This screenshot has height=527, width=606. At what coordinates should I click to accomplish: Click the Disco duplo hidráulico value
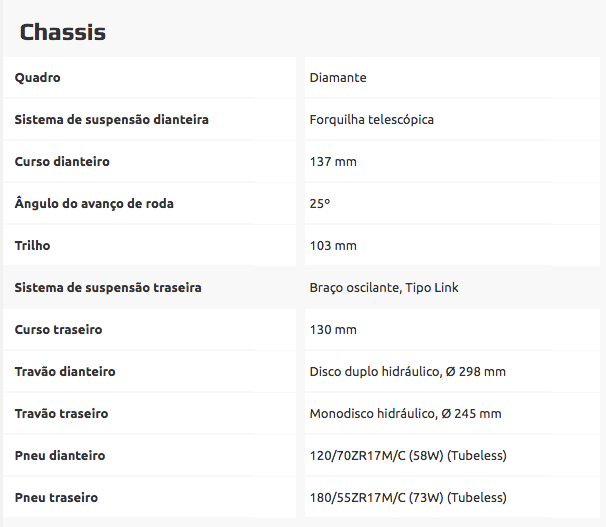407,371
